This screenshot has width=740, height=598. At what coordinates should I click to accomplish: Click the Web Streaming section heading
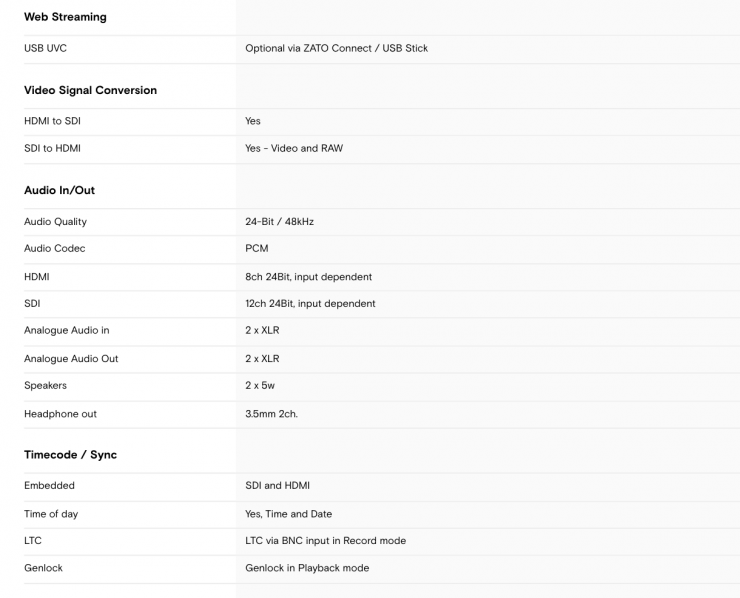click(65, 17)
